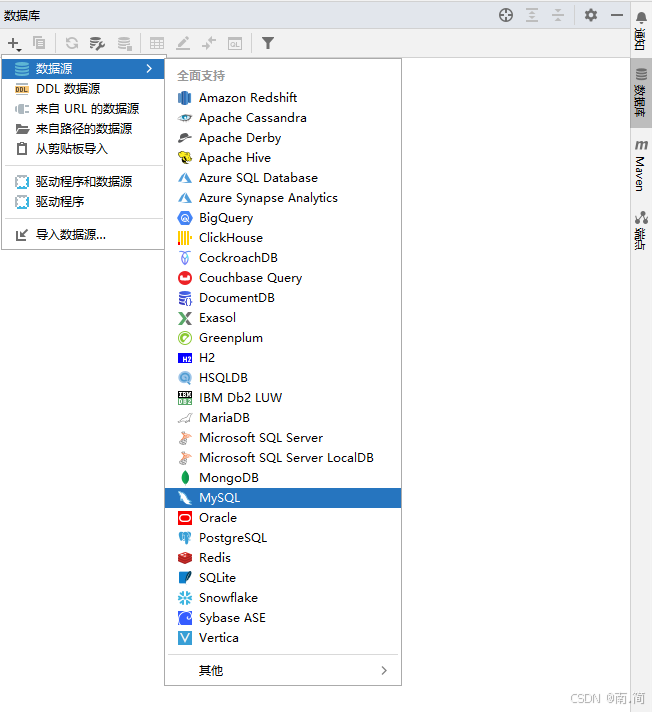Screen dimensions: 652x712
Task: Select CockroachDB data source
Action: click(283, 257)
